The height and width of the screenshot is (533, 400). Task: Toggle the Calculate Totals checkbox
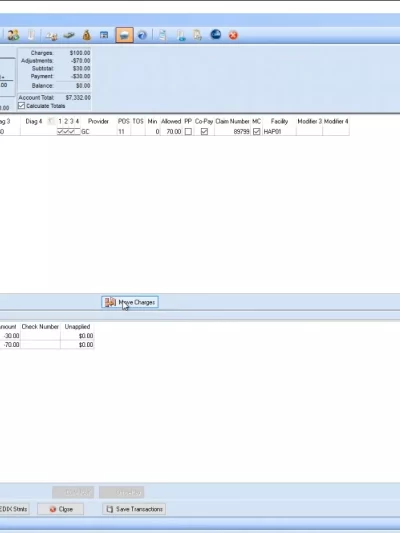[x=21, y=106]
